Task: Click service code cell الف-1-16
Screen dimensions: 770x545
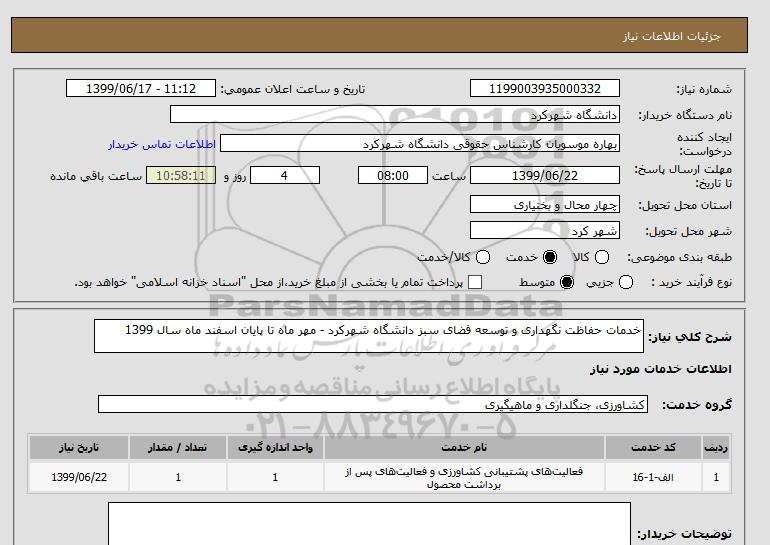Action: point(653,477)
